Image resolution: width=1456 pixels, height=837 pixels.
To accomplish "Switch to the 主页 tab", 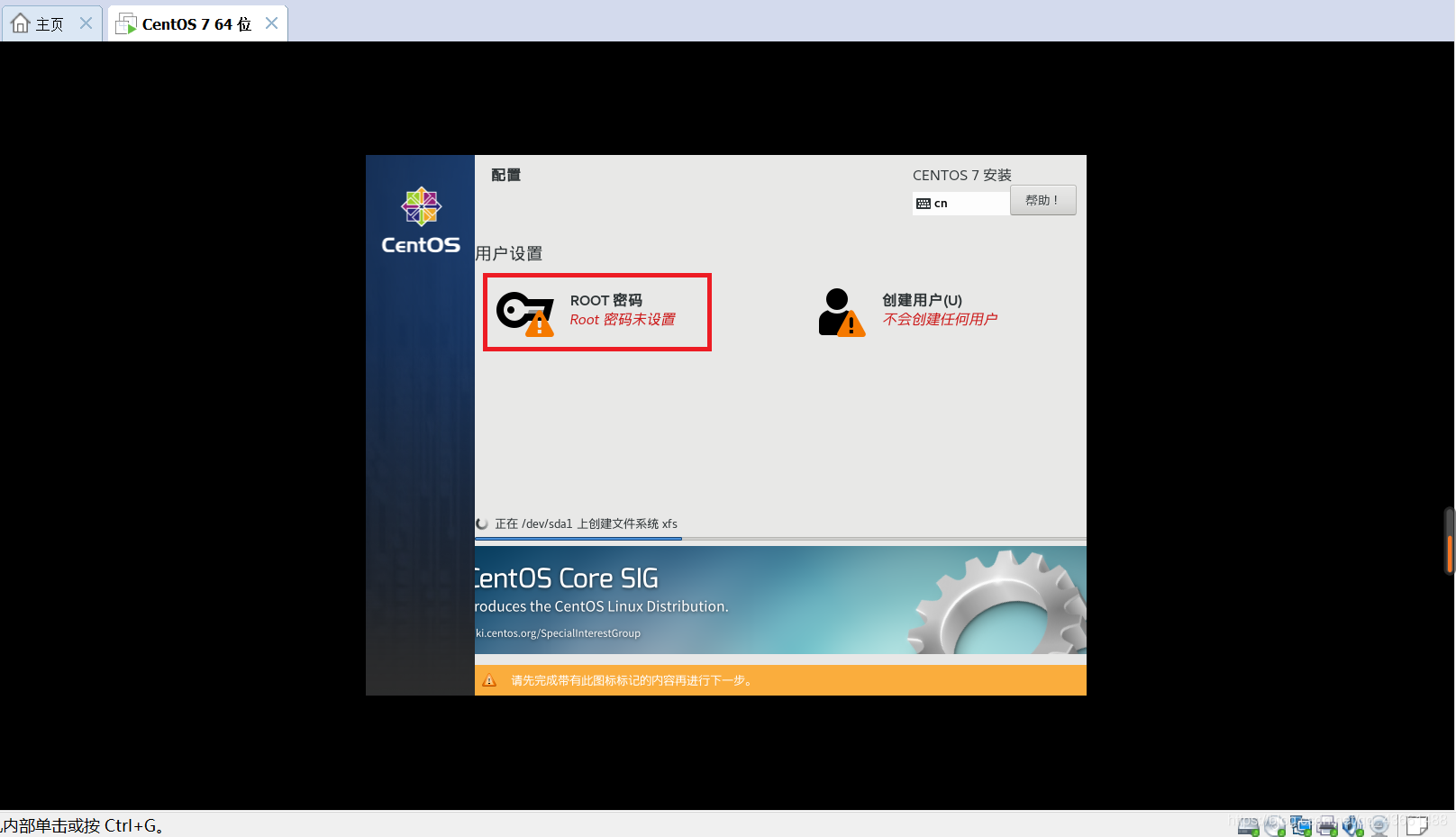I will point(51,23).
